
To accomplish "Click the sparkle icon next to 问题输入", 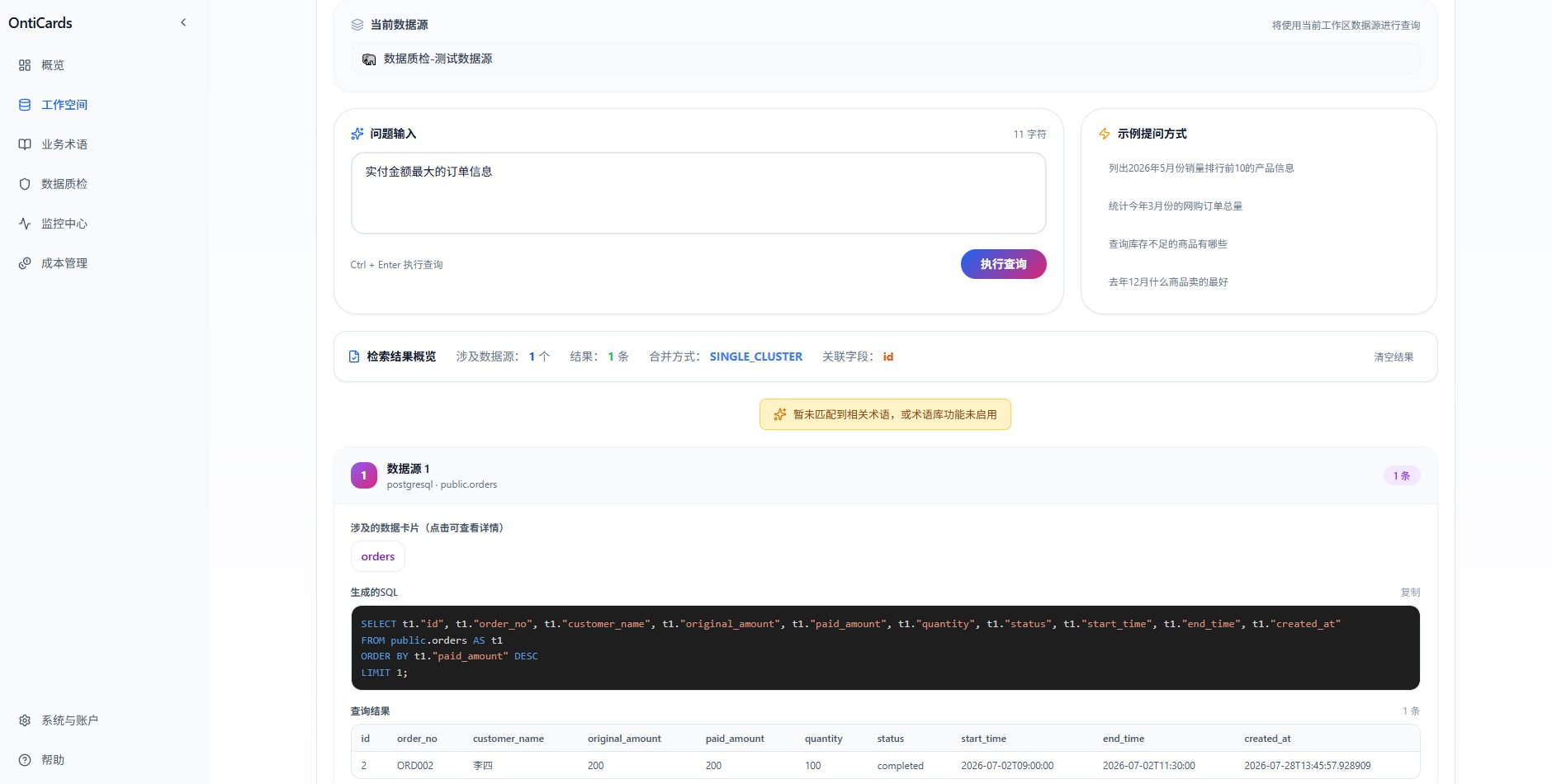I will [357, 134].
